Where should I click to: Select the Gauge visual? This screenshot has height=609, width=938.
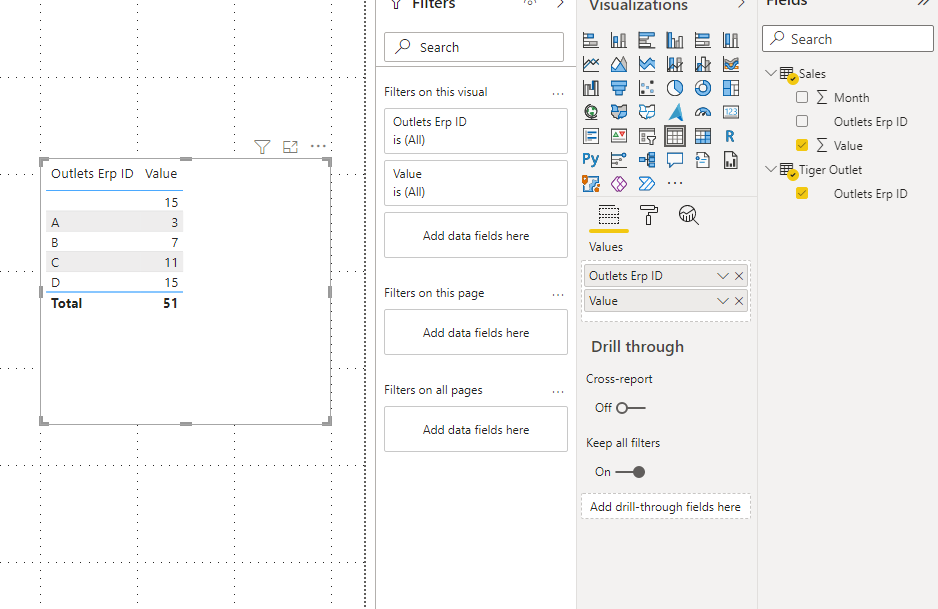703,112
